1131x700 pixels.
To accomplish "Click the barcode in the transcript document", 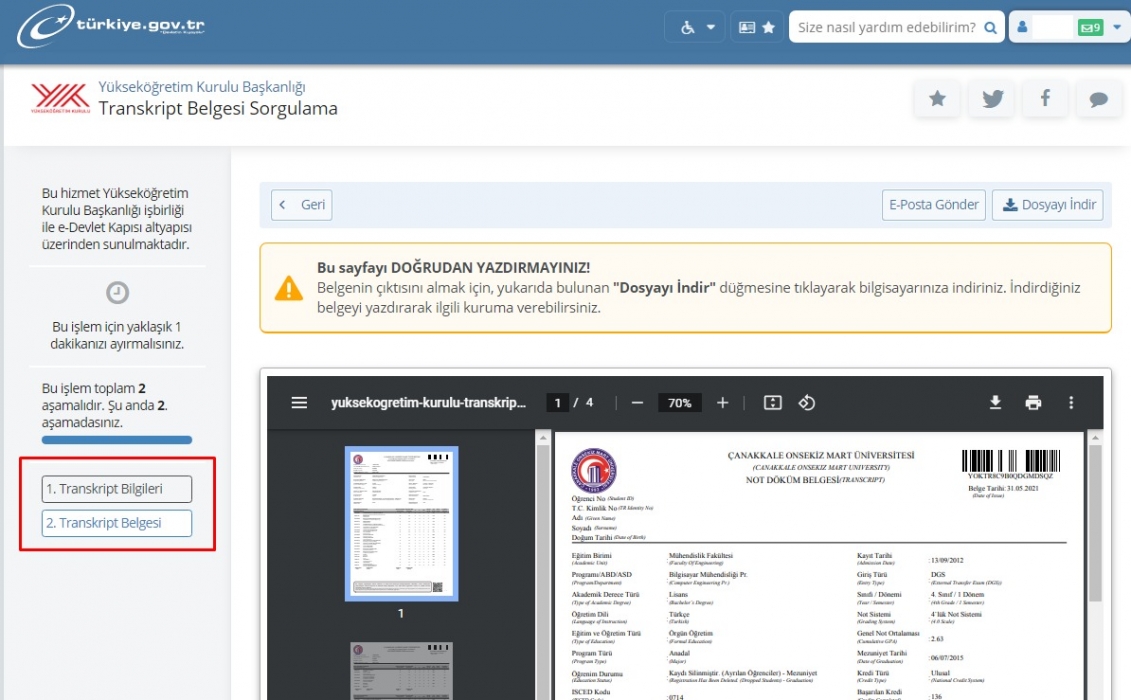I will (x=1011, y=460).
